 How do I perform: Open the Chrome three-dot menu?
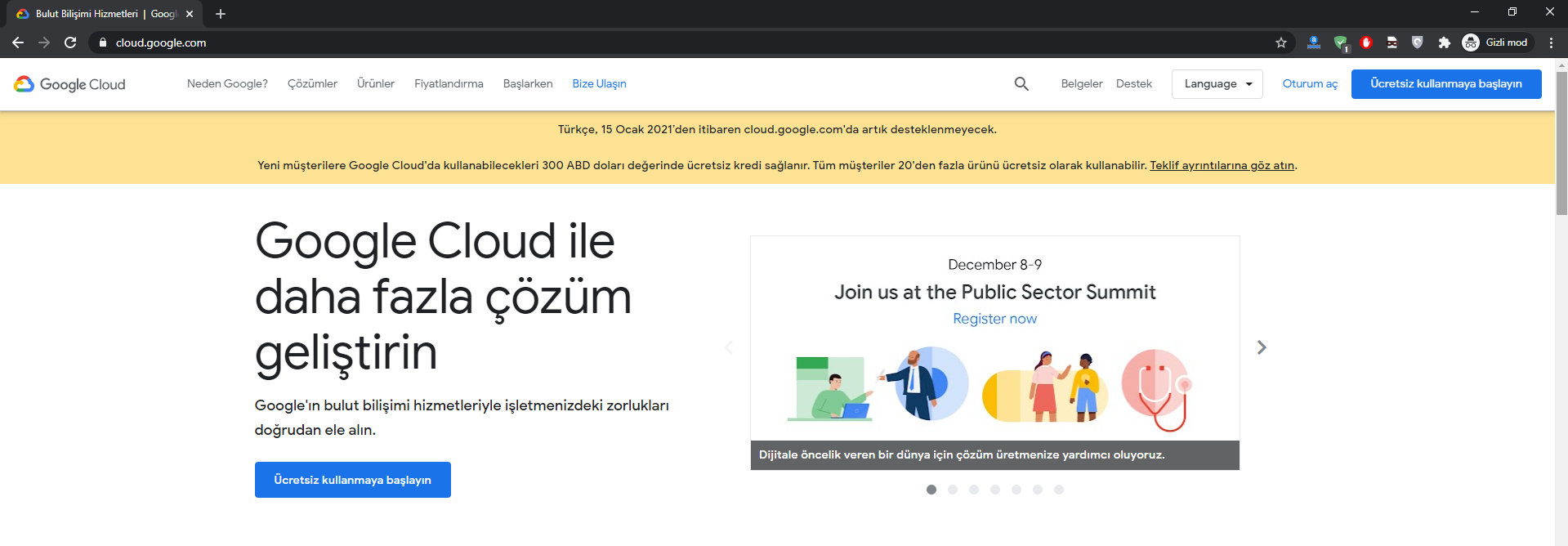[1551, 43]
